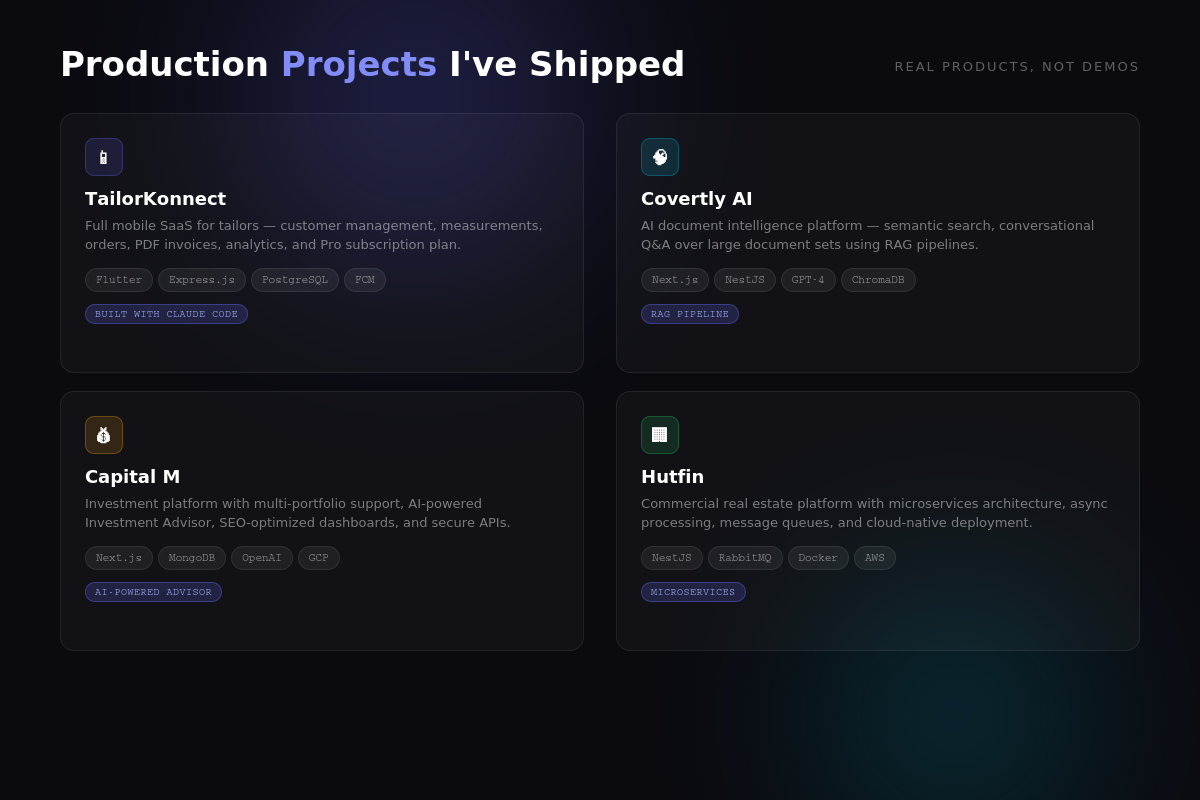Click the MongoDB tag in Capital M
The height and width of the screenshot is (800, 1200).
pos(192,558)
